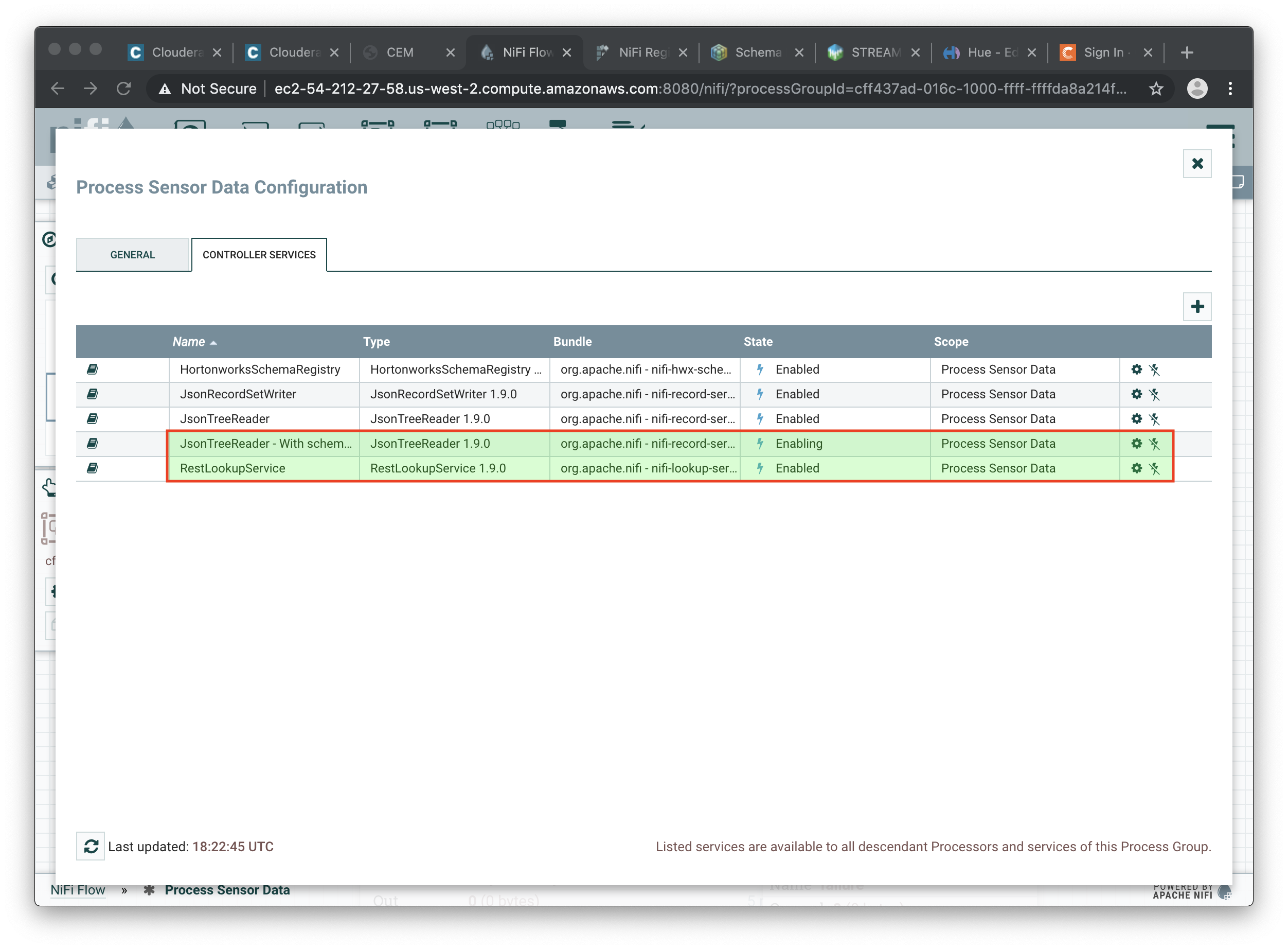Refresh the controller services list
The height and width of the screenshot is (949, 1288).
coord(91,846)
